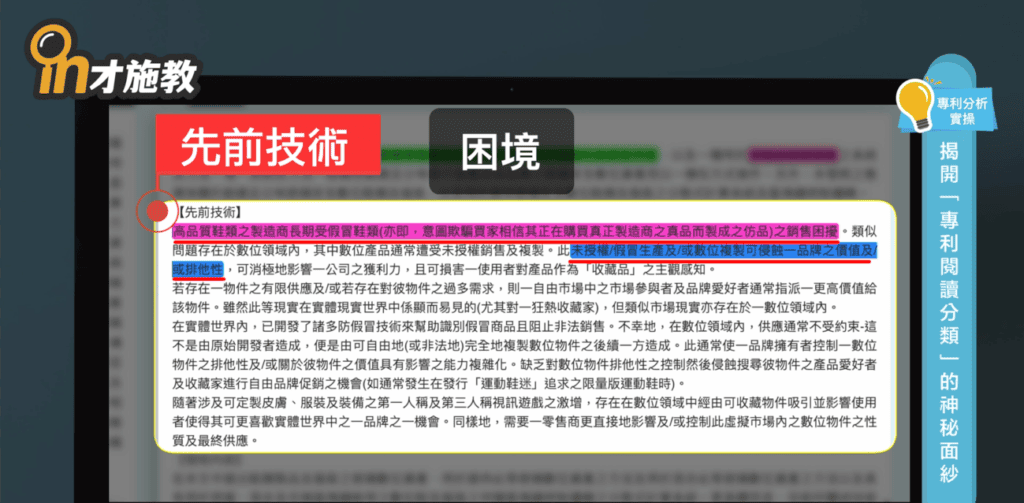1024x503 pixels.
Task: Click the yellow lightbulb icon
Action: click(x=917, y=104)
